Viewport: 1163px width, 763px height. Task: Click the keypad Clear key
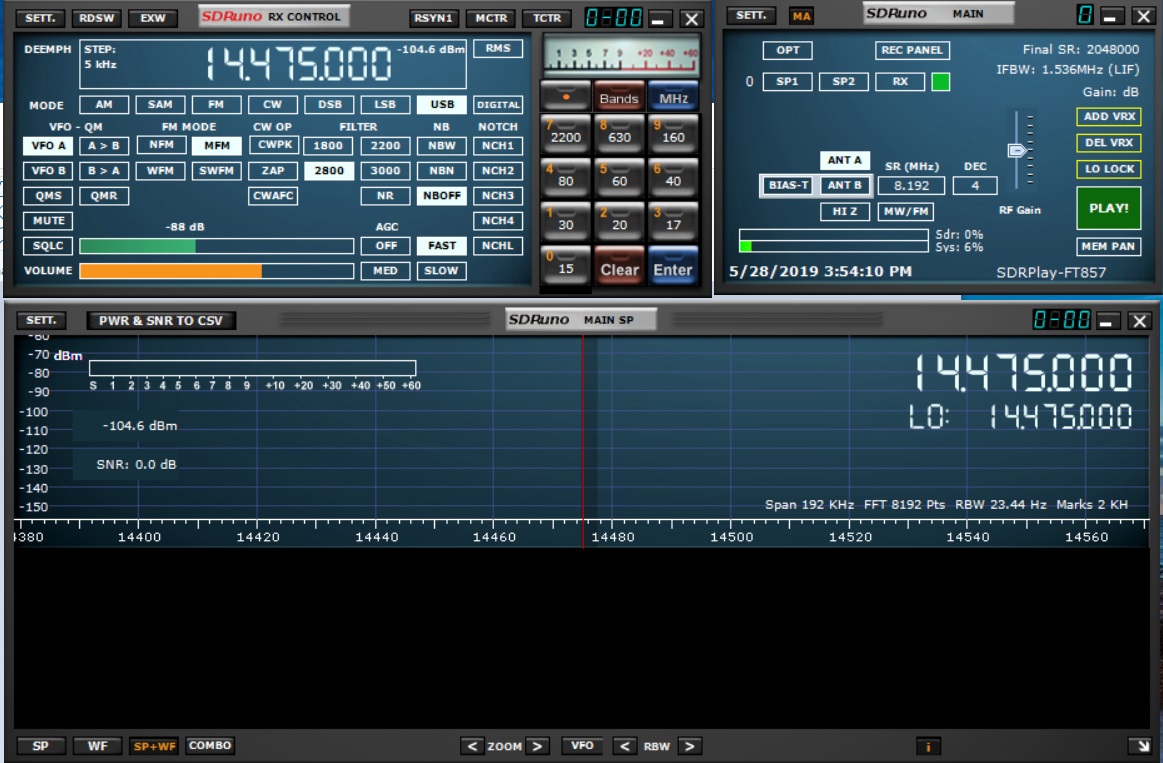point(619,267)
